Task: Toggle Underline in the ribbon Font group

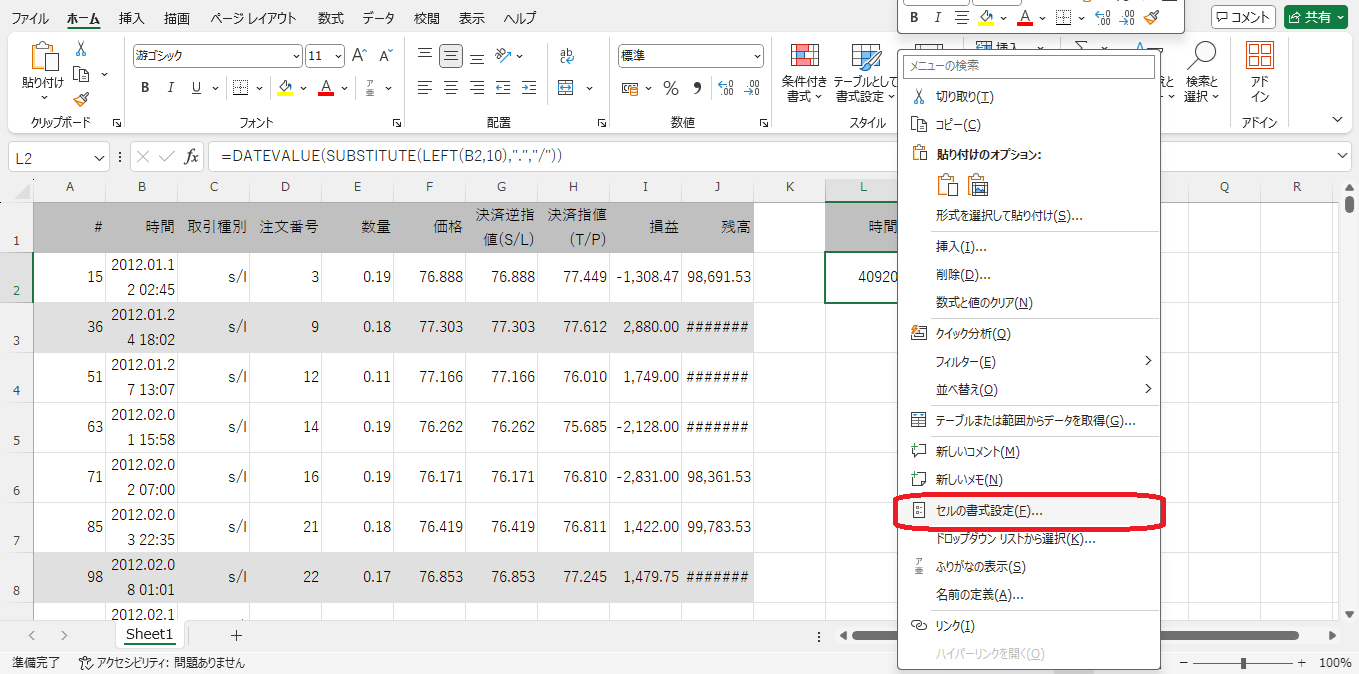Action: (x=198, y=88)
